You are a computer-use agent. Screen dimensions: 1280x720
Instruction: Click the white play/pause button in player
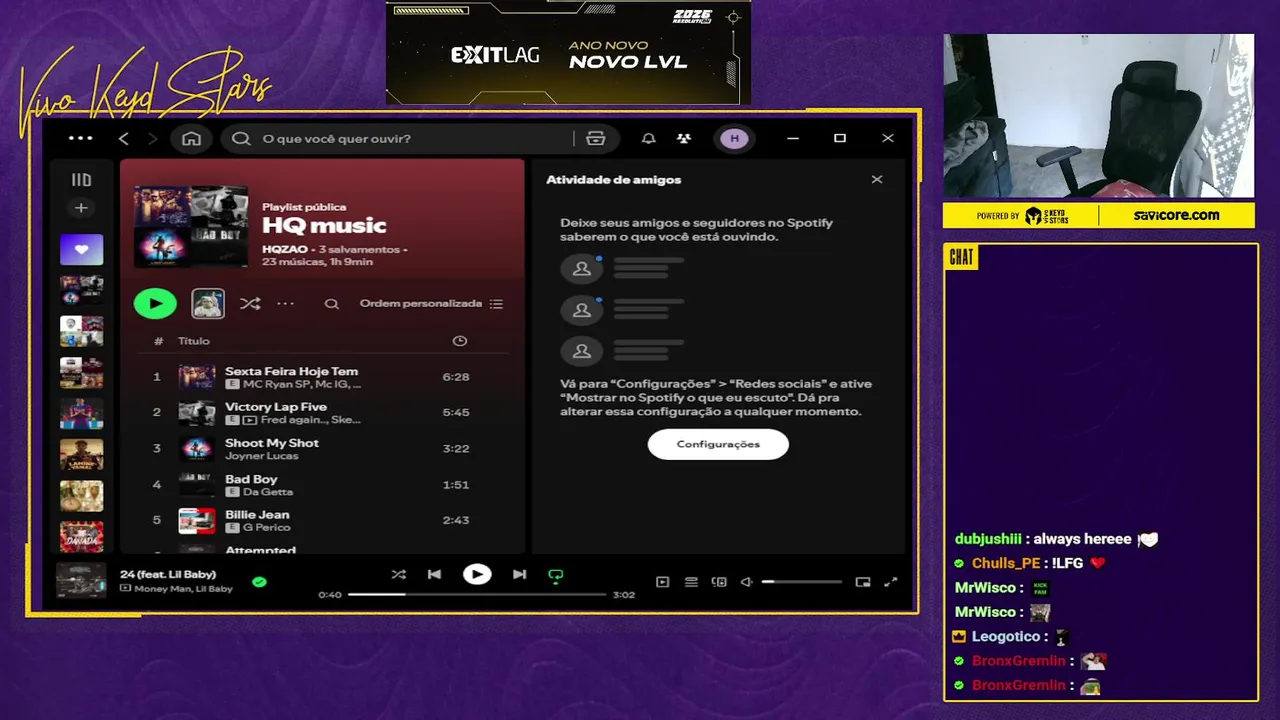click(477, 574)
